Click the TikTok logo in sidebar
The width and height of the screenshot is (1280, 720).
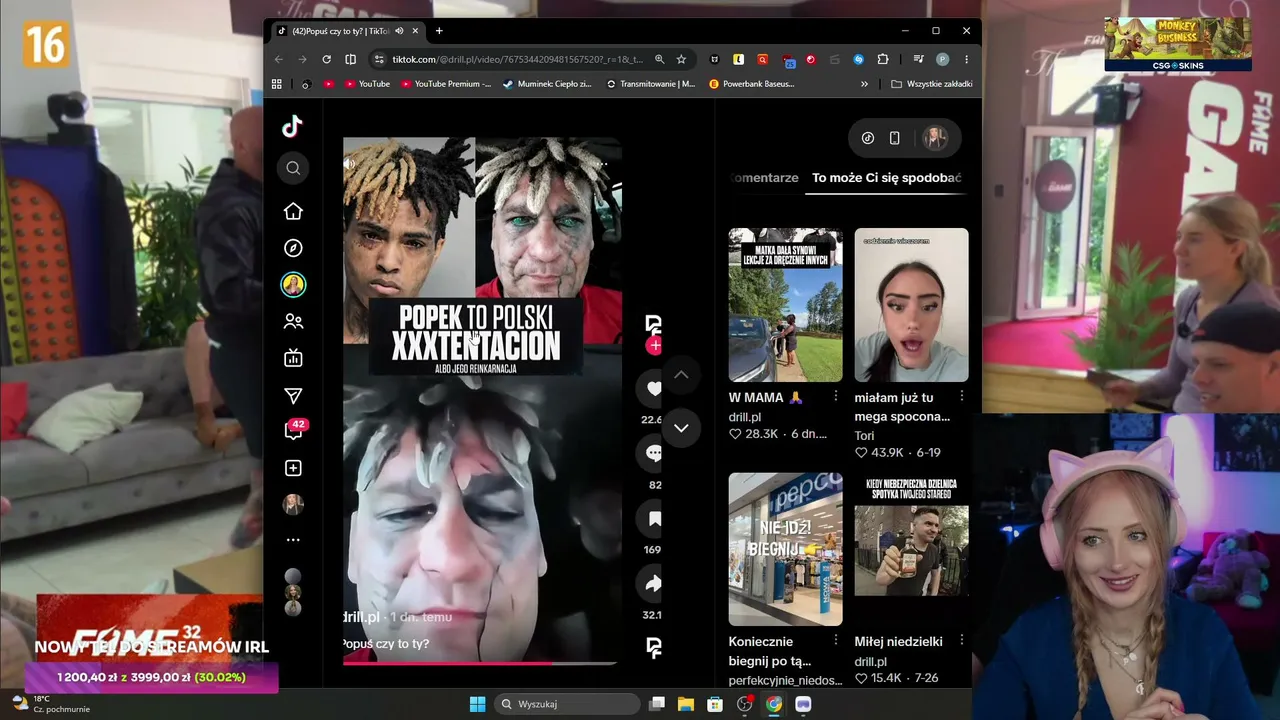click(292, 126)
